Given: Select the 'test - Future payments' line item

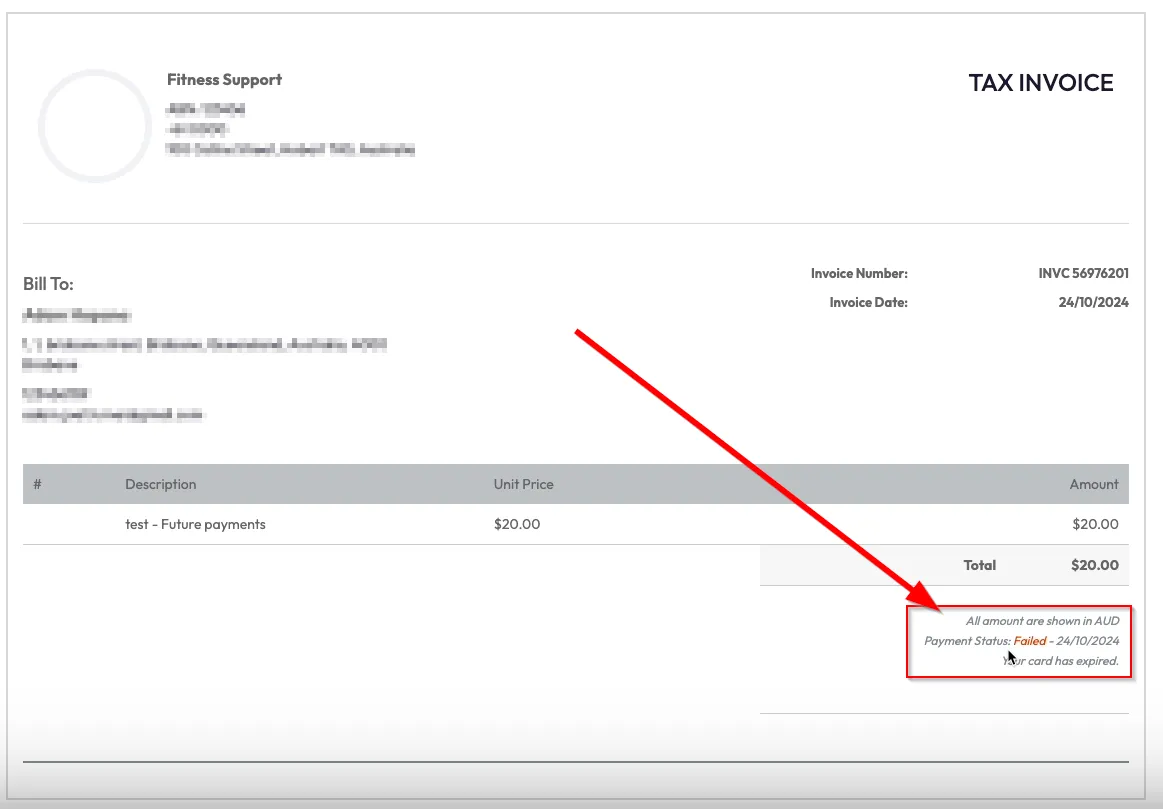Looking at the screenshot, I should pos(195,524).
